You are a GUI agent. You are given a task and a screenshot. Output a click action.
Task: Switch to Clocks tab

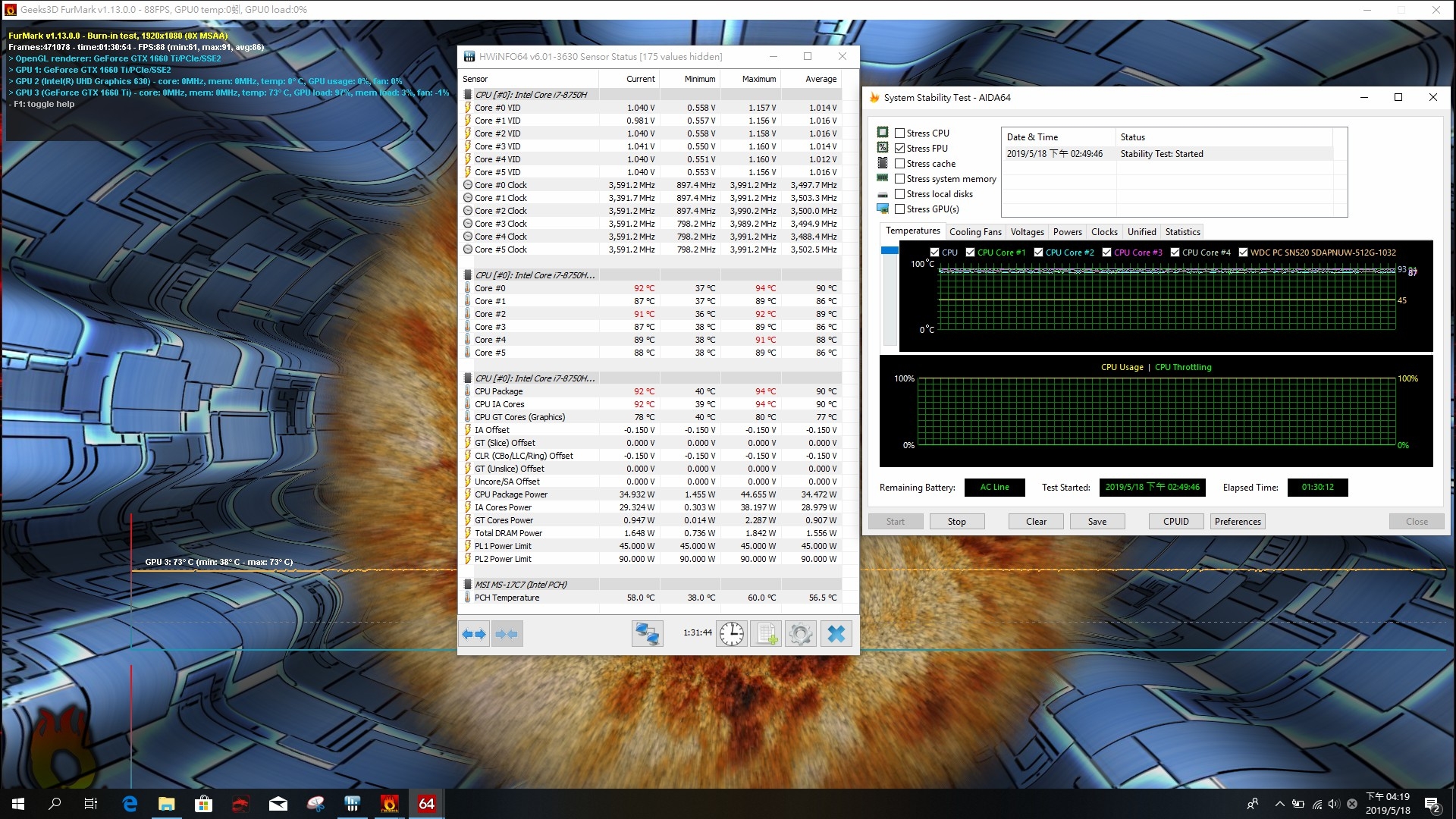click(1104, 232)
